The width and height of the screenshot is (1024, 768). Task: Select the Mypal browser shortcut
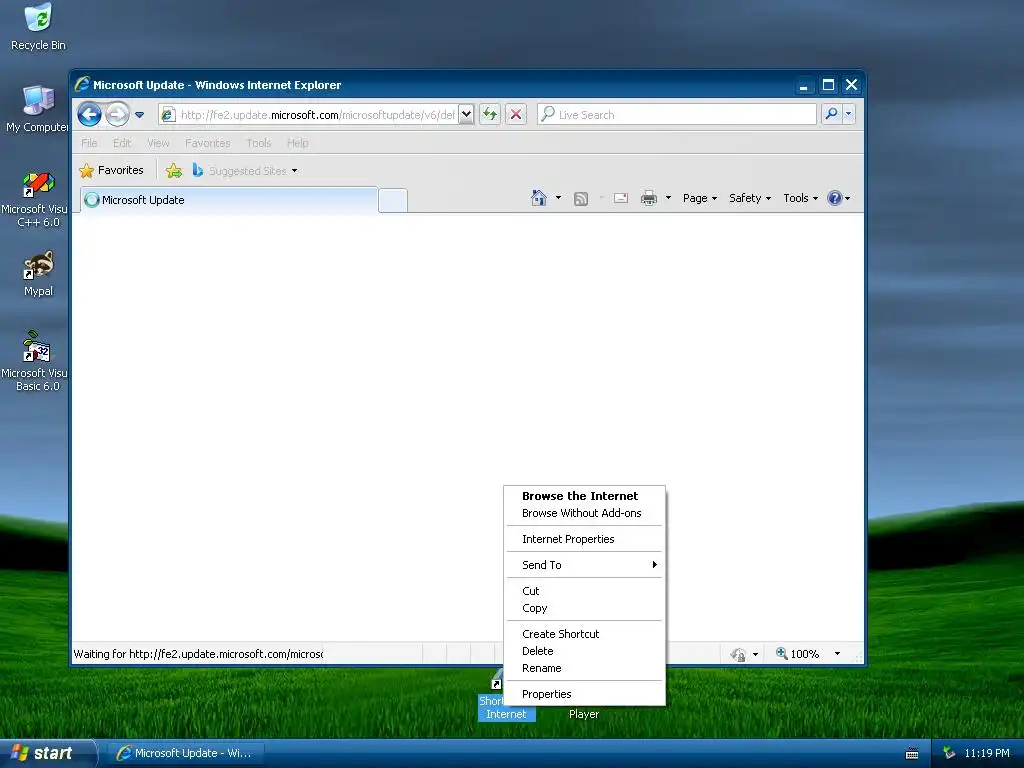pos(38,274)
